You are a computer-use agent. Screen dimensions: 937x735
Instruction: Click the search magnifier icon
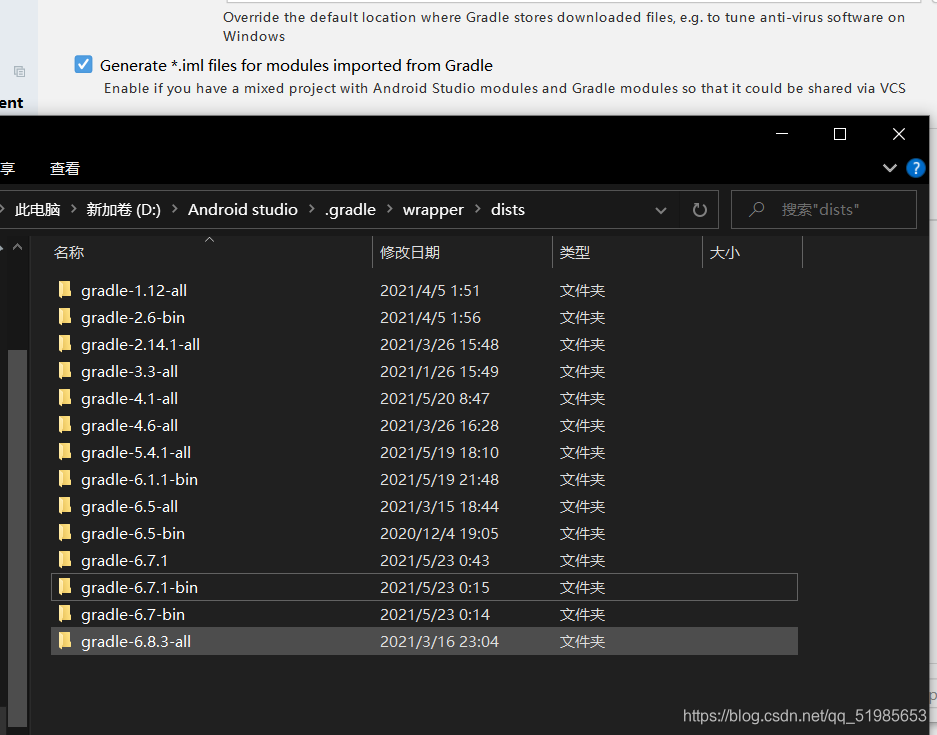757,209
